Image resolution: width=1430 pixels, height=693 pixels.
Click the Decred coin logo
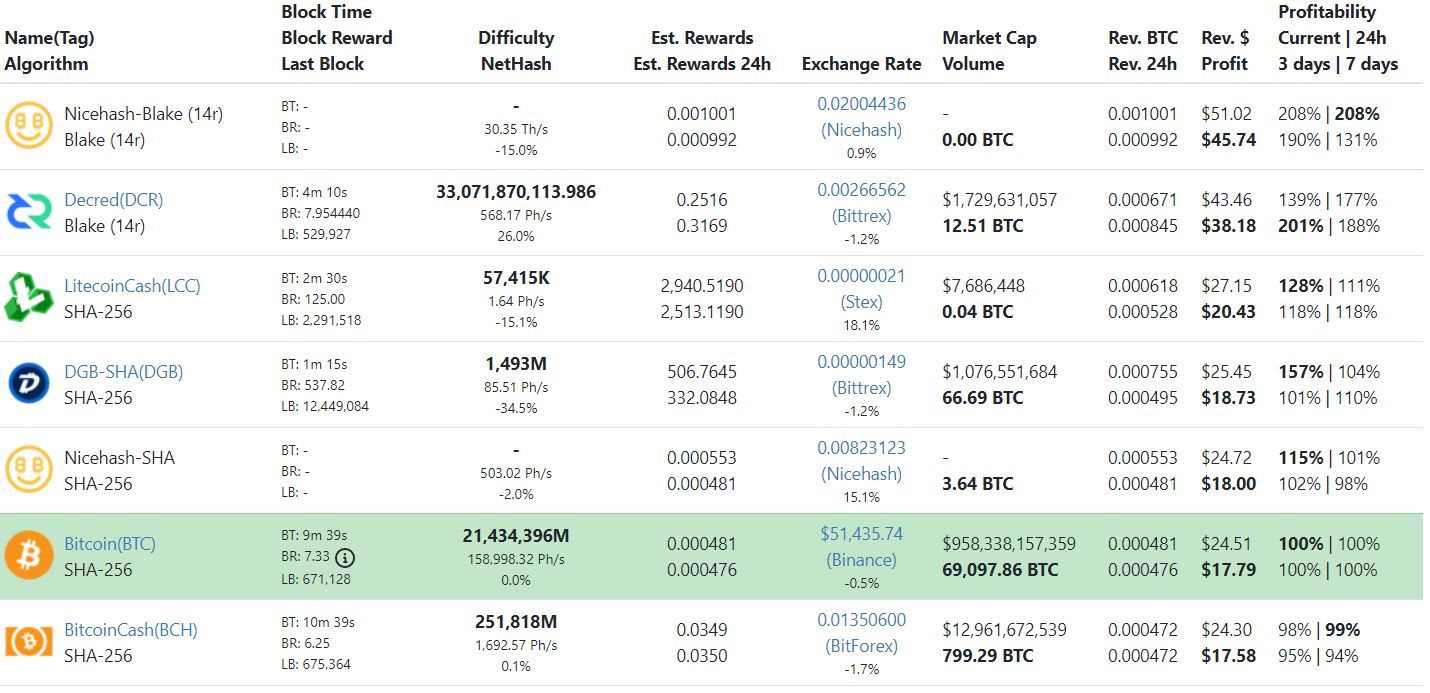(x=29, y=212)
